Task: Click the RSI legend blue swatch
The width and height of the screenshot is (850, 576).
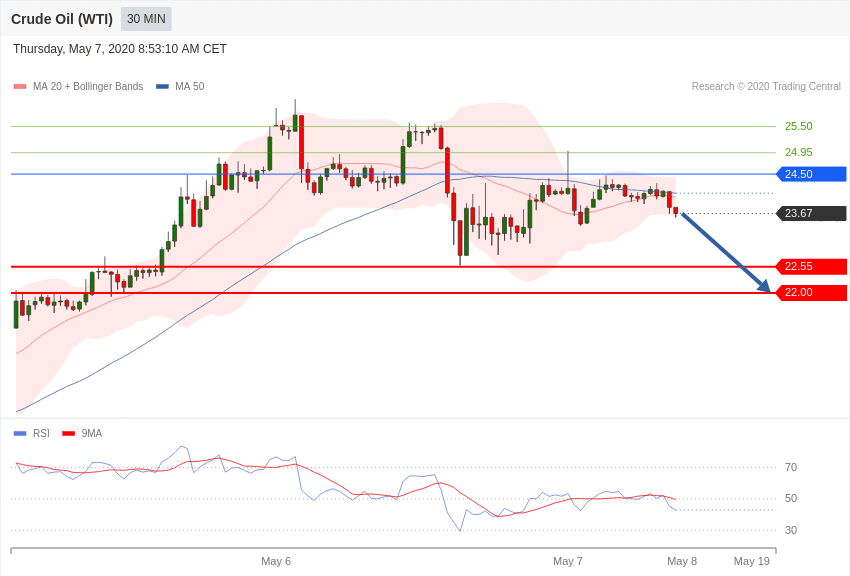Action: [x=20, y=433]
